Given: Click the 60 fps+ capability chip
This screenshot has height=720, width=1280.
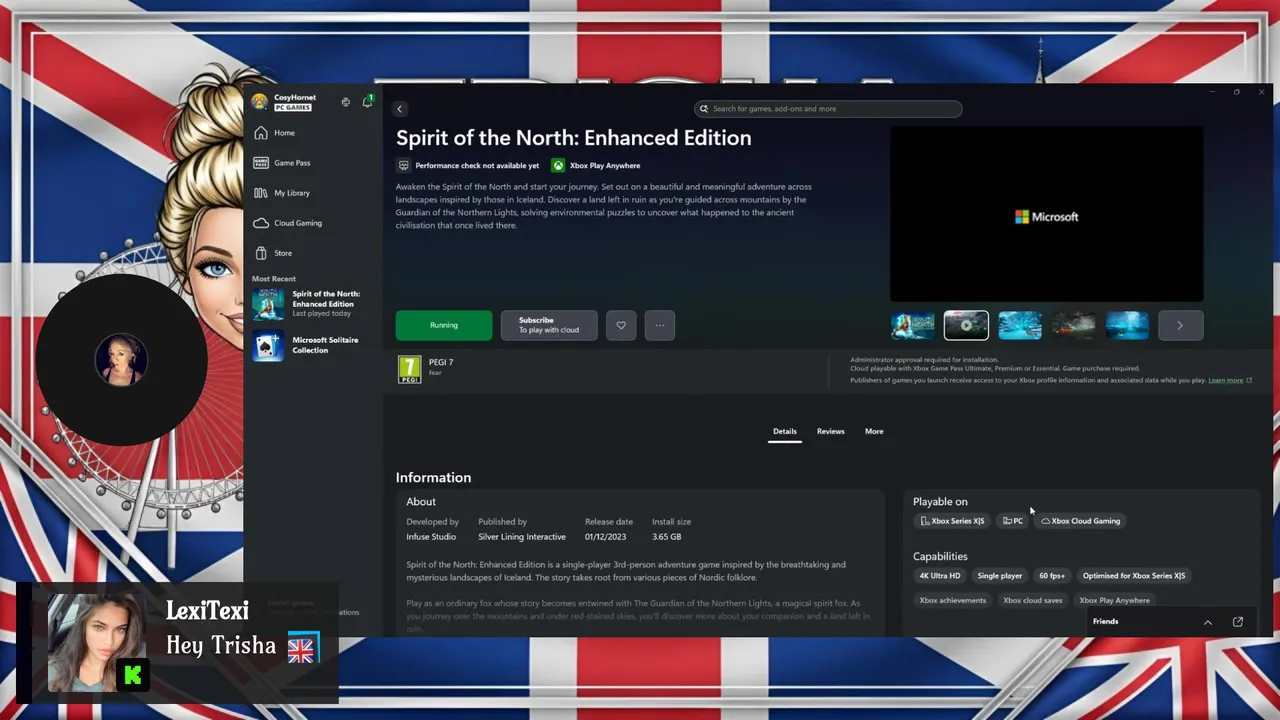Looking at the screenshot, I should point(1052,576).
